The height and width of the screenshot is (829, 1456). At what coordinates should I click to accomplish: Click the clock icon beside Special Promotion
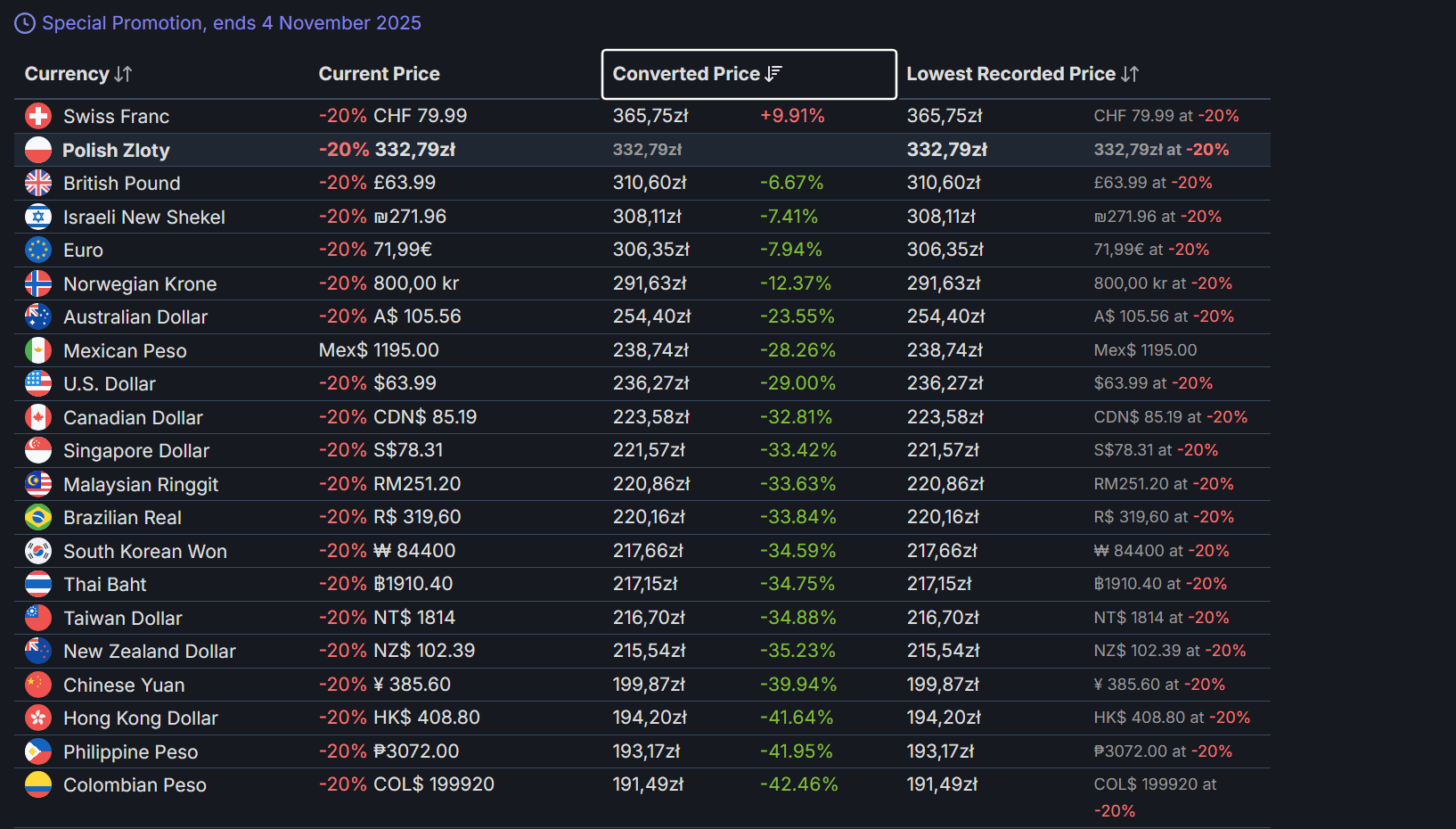[25, 23]
